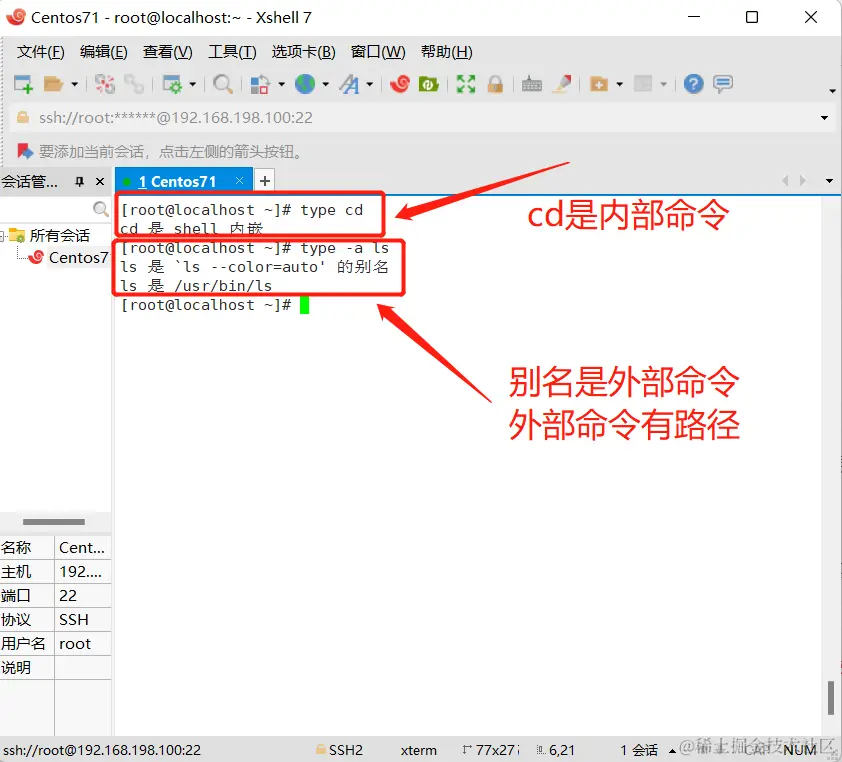
Task: Expand the Properties icon dropdown arrow
Action: 193,84
